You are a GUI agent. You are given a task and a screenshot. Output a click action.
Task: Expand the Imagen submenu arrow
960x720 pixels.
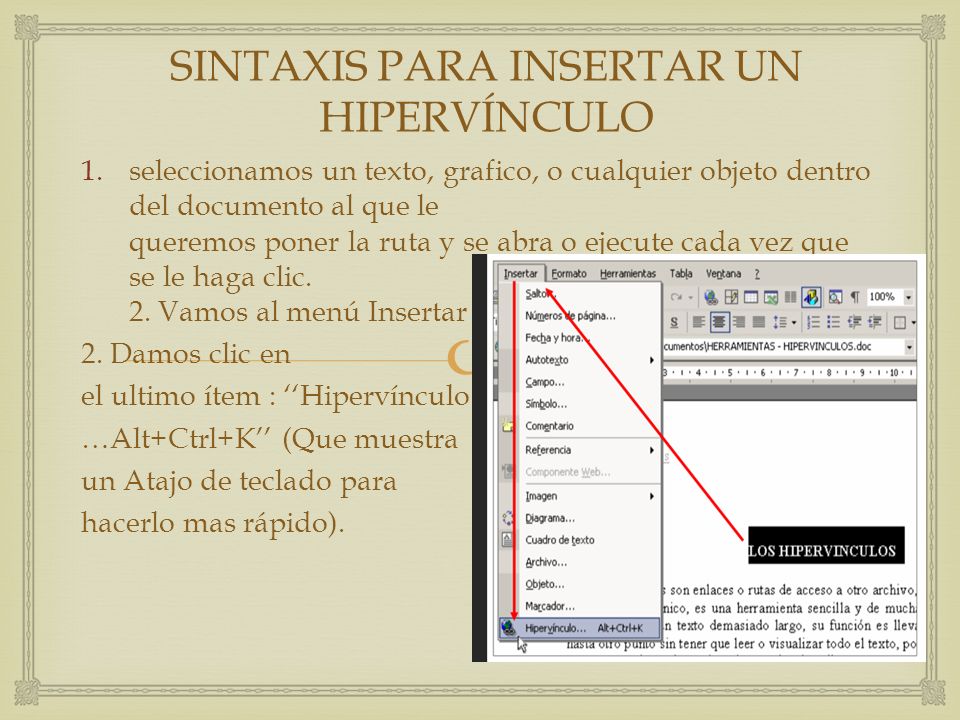click(x=652, y=496)
